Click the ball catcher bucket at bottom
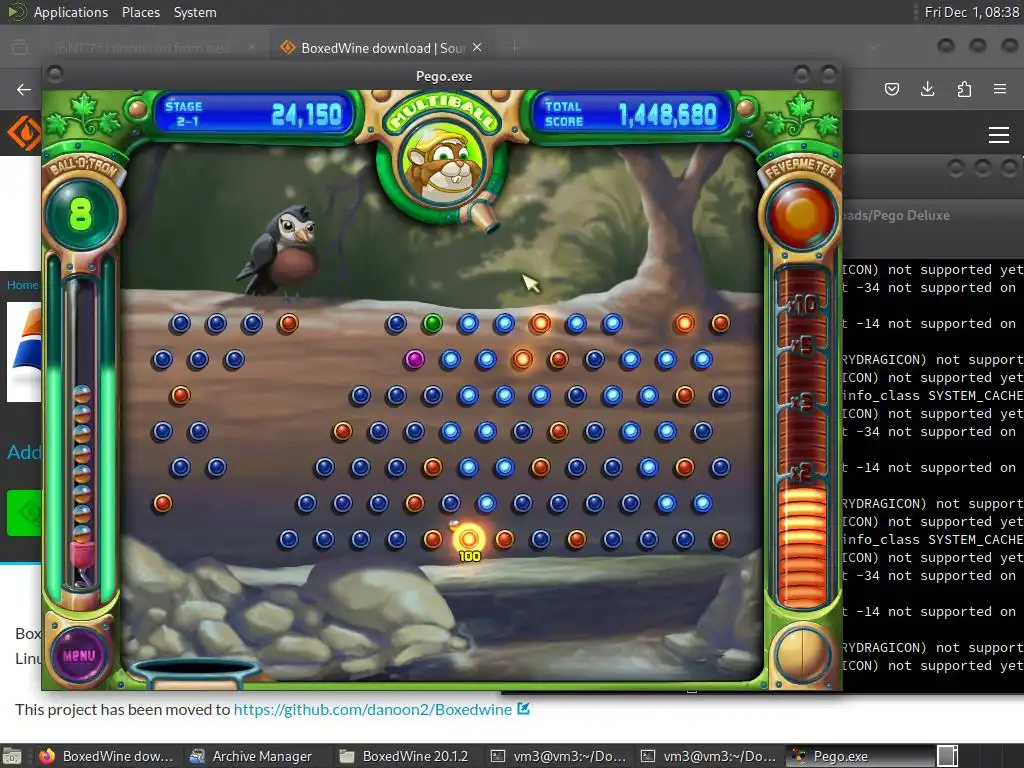Screen dimensions: 1024x768 point(196,673)
